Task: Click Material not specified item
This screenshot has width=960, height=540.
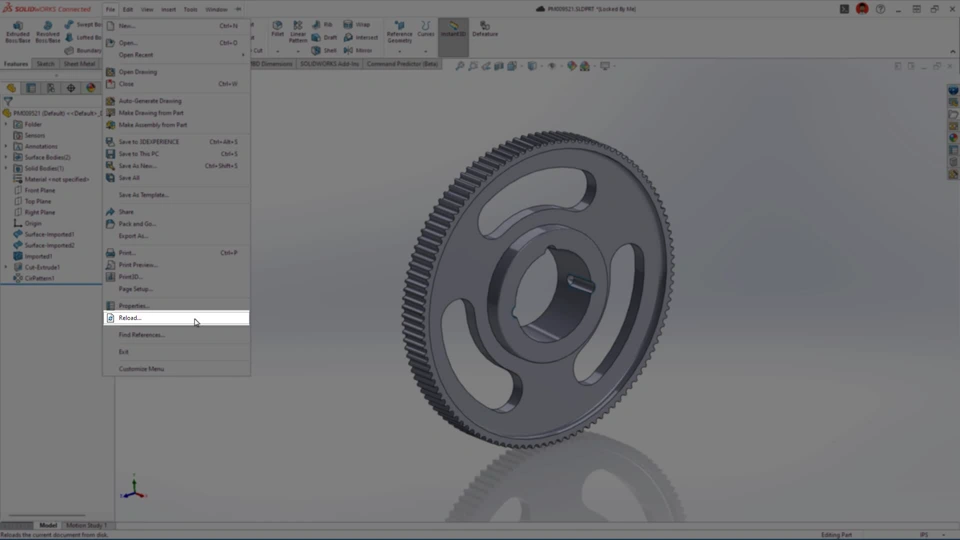Action: [56, 179]
